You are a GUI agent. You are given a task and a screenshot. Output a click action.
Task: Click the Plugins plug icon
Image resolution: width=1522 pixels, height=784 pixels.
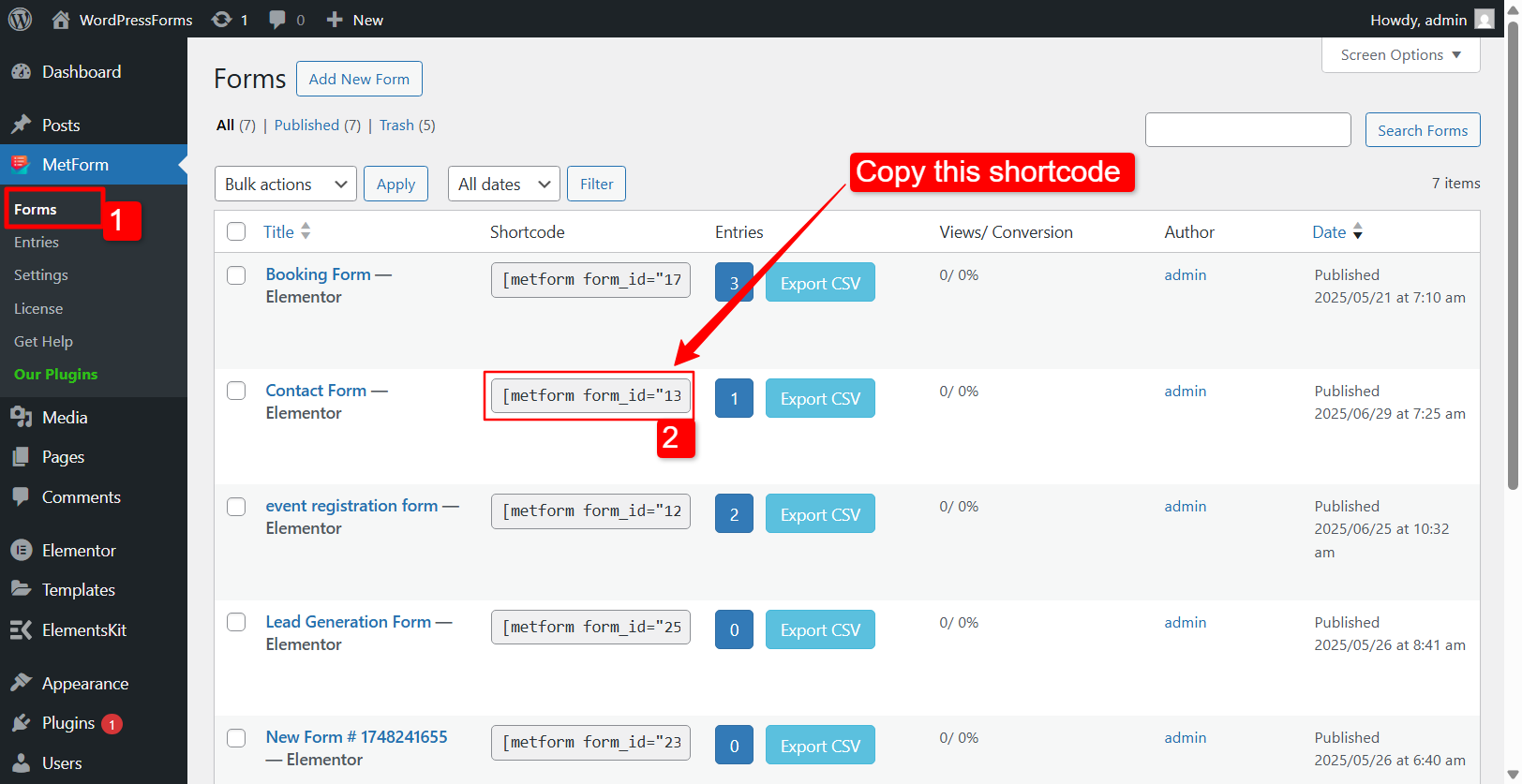pos(21,723)
